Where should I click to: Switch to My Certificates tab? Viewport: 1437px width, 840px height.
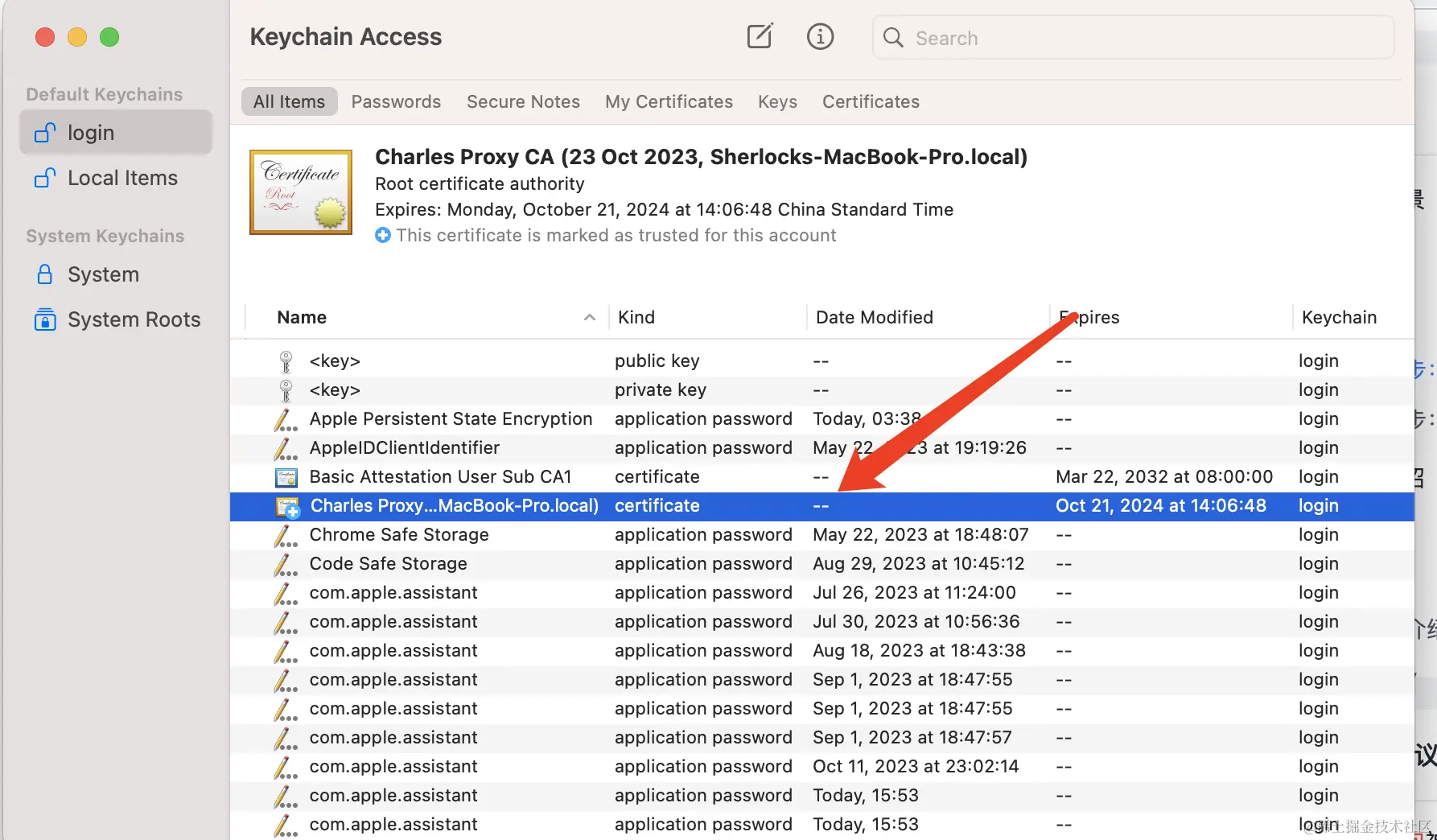coord(669,101)
